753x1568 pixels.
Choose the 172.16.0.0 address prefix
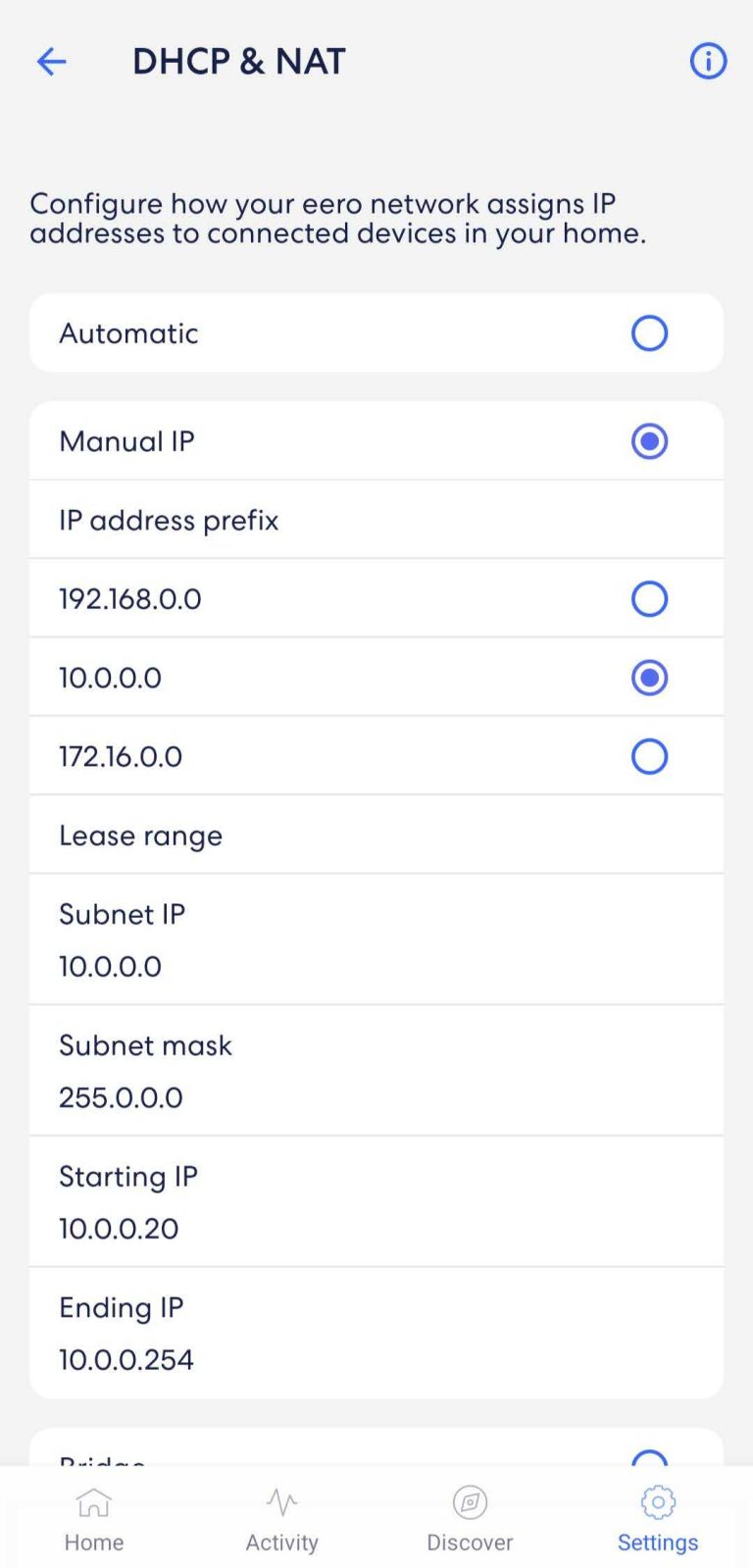(649, 756)
